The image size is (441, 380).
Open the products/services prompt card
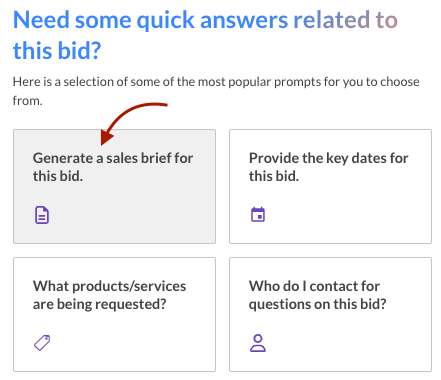[x=114, y=314]
